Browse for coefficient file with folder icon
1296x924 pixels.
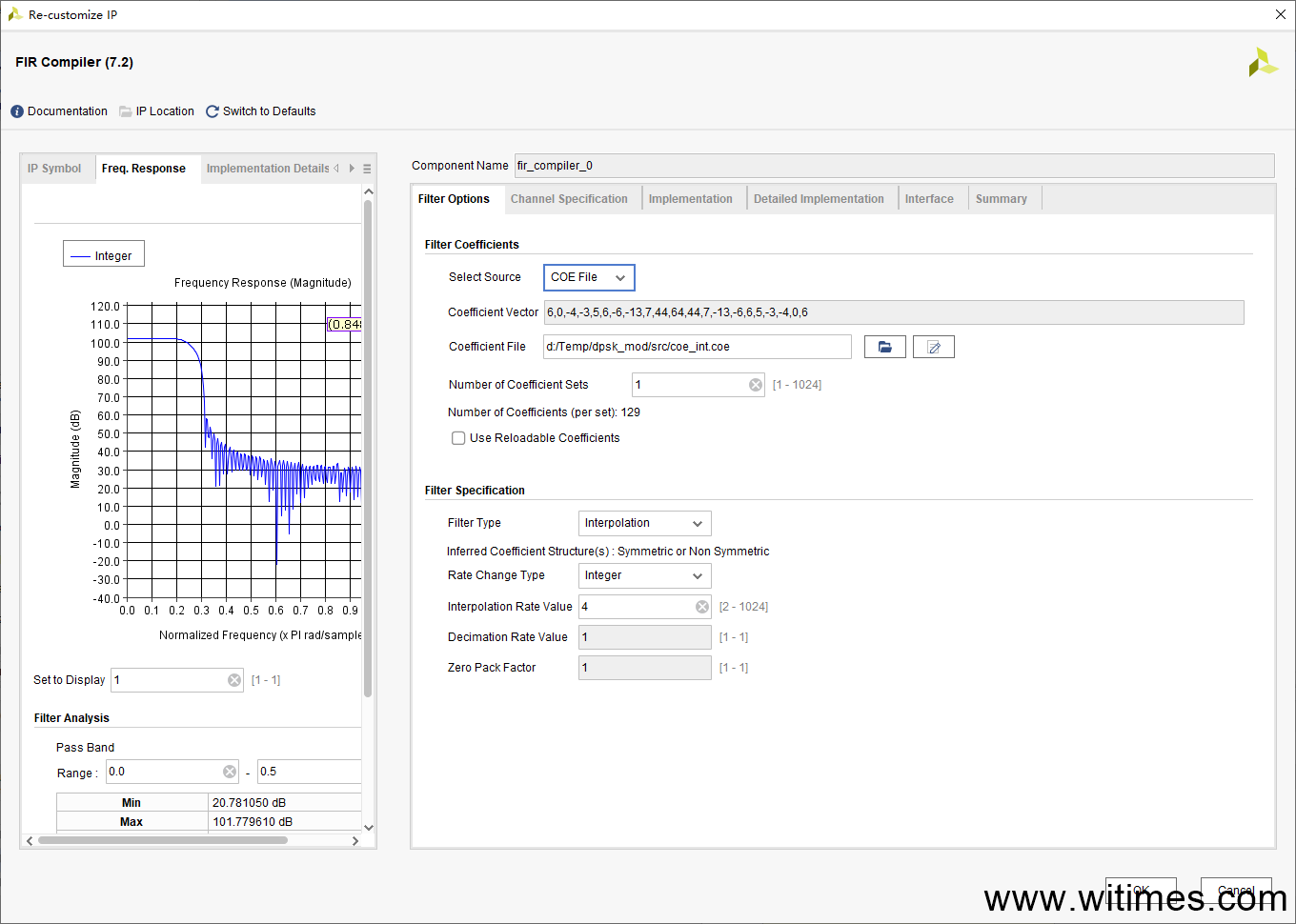[x=885, y=347]
